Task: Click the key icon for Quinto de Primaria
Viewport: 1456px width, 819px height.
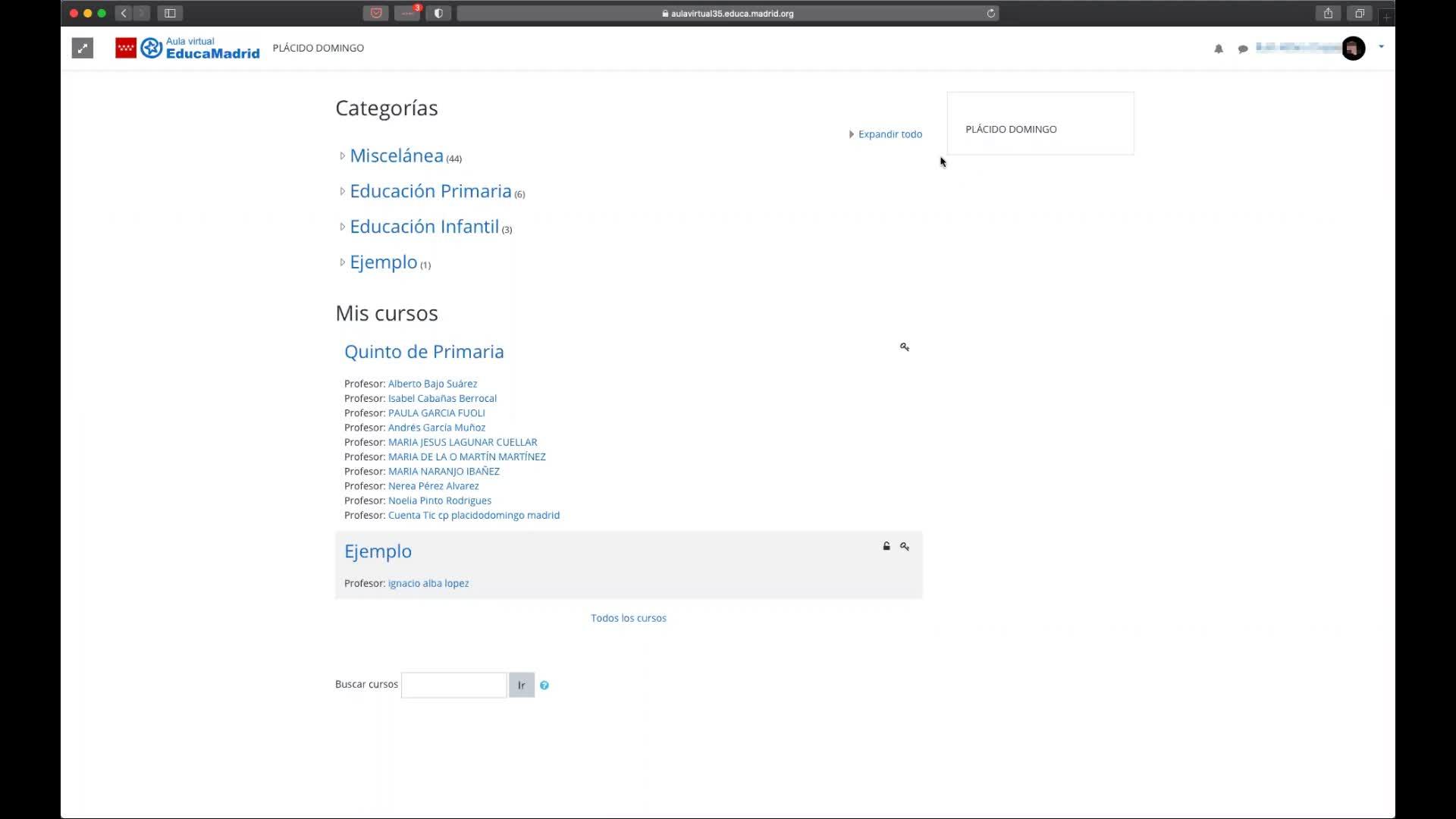Action: [905, 347]
